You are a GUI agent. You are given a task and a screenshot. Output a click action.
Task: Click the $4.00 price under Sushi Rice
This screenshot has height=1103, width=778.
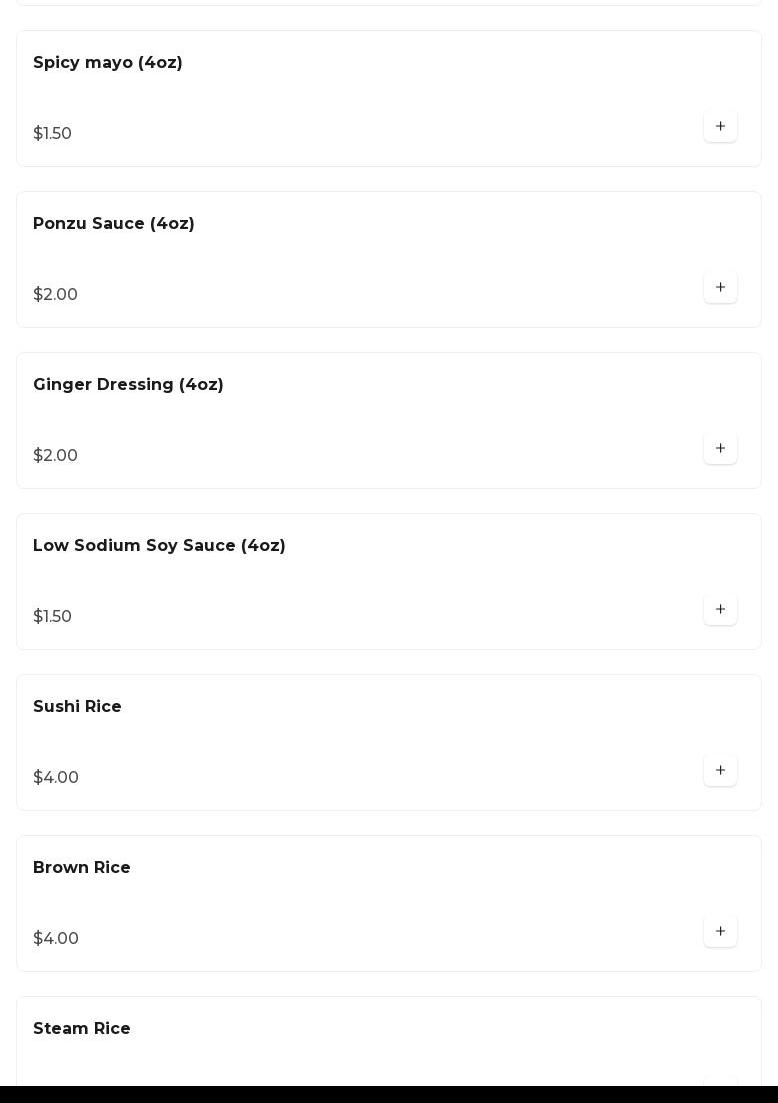56,778
